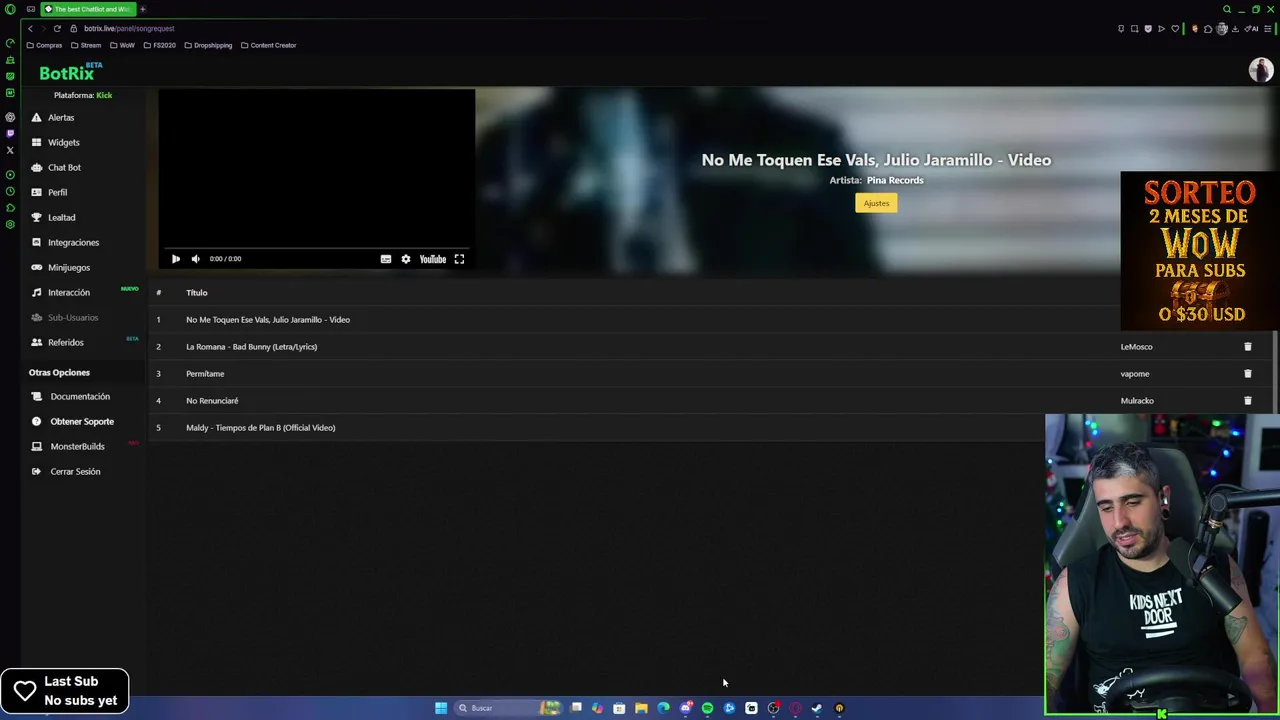
Task: Select the BotRix browser tab
Action: coord(88,9)
